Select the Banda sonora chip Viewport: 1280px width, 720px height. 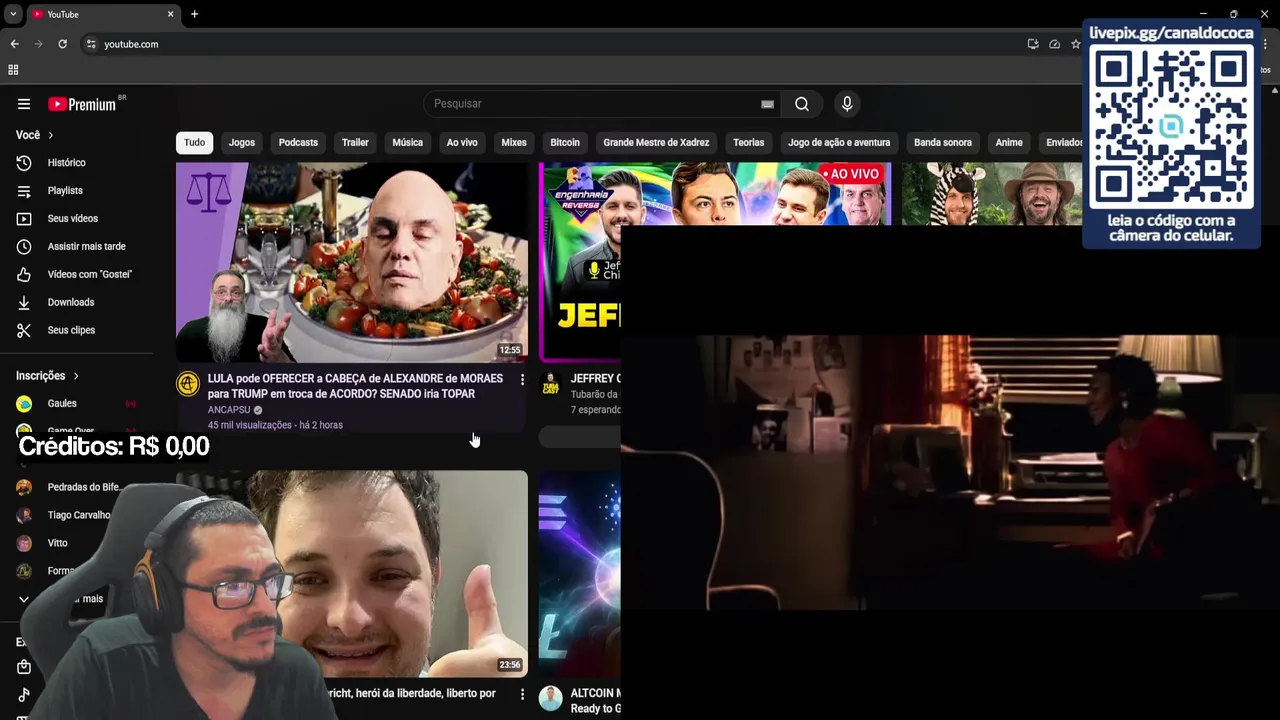click(x=943, y=142)
